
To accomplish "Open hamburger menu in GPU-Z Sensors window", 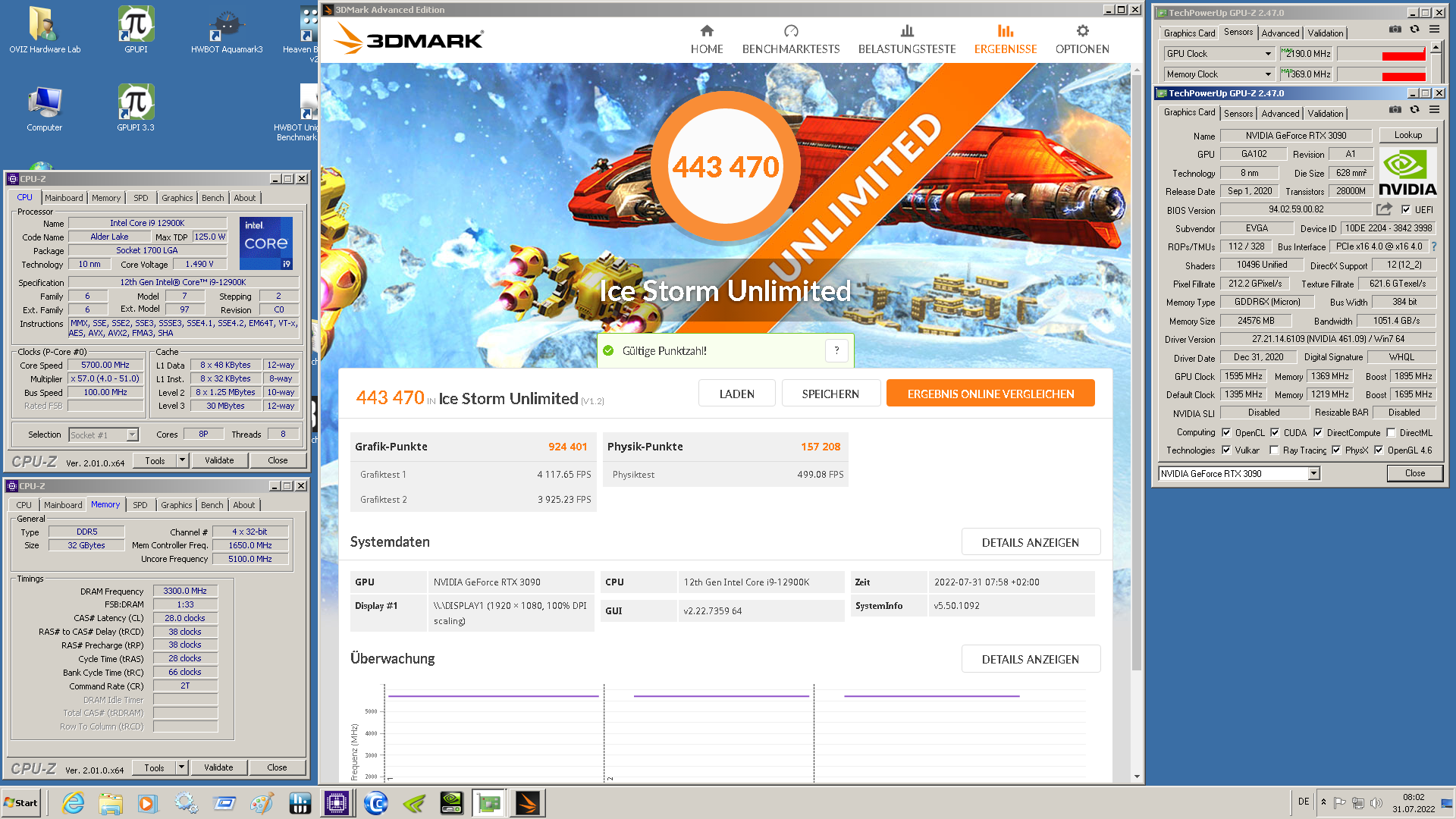I will (x=1434, y=30).
